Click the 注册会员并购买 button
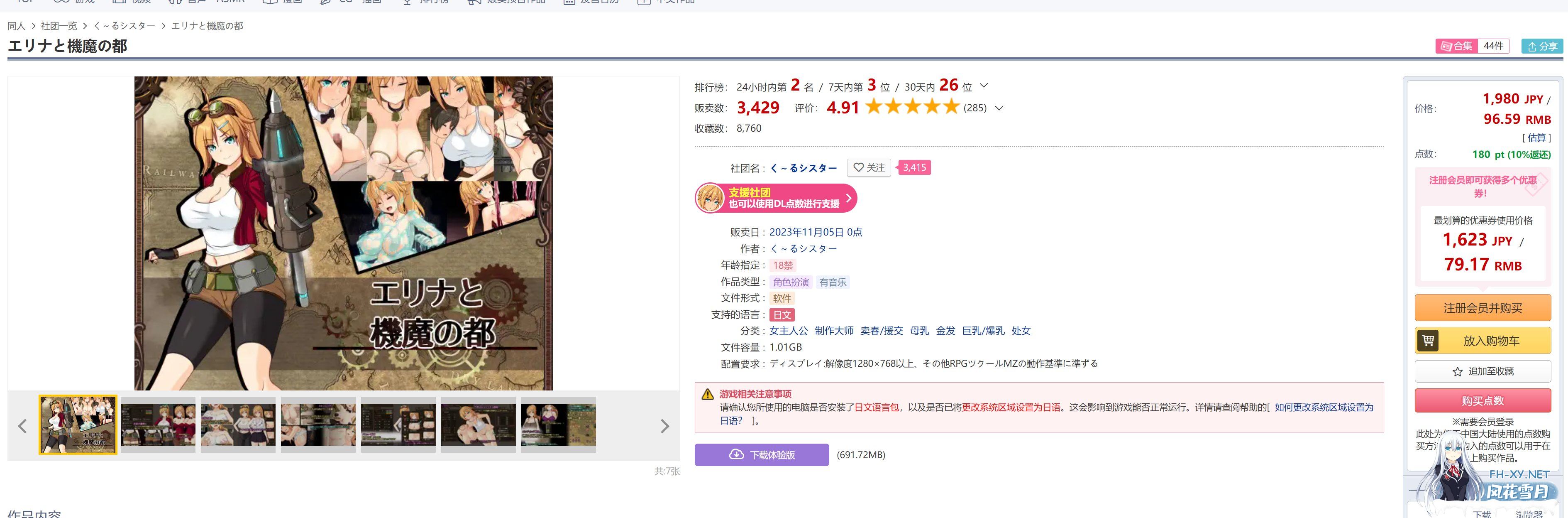The width and height of the screenshot is (1568, 518). (x=1483, y=308)
